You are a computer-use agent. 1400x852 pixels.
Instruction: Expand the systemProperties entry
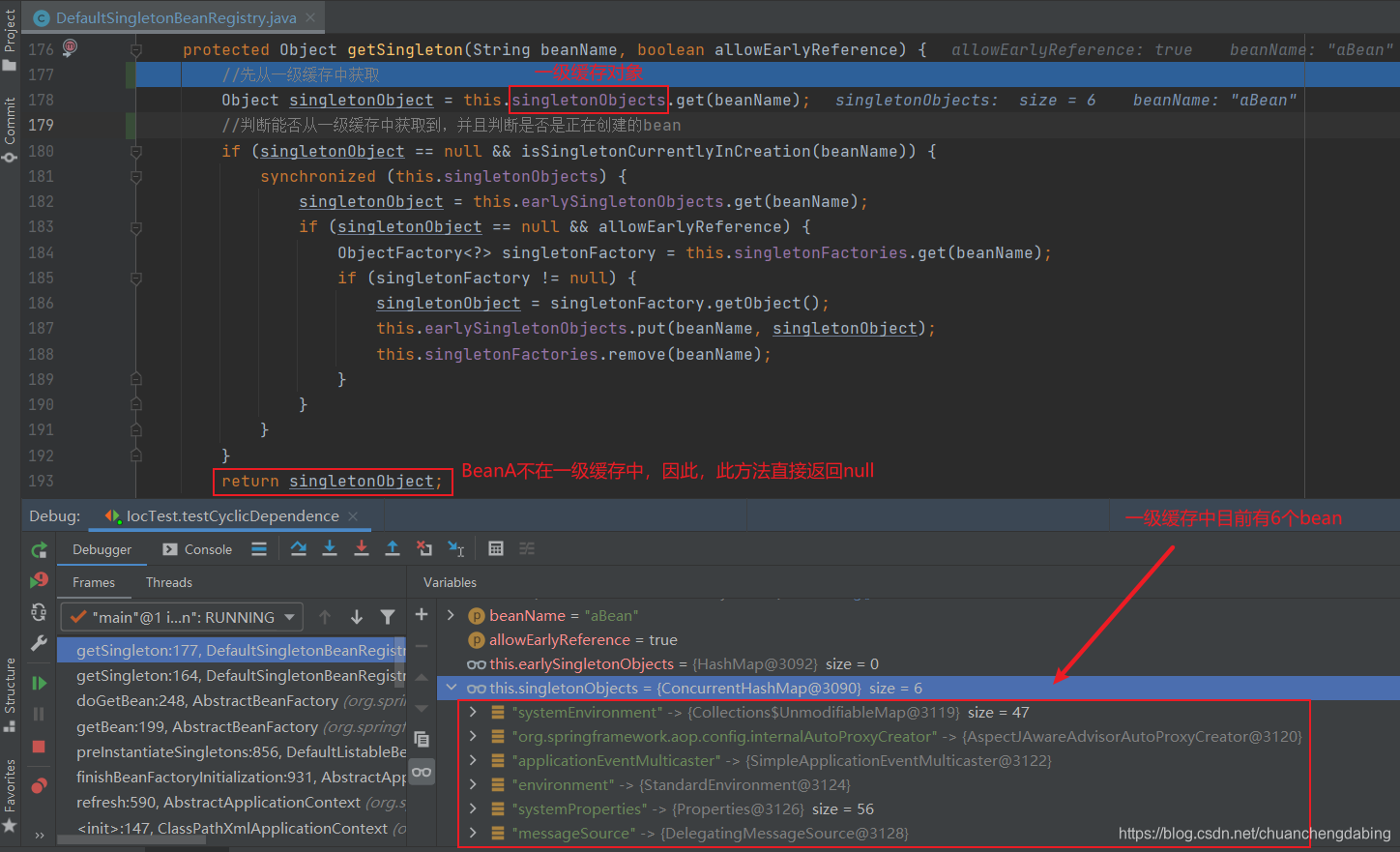coord(473,808)
